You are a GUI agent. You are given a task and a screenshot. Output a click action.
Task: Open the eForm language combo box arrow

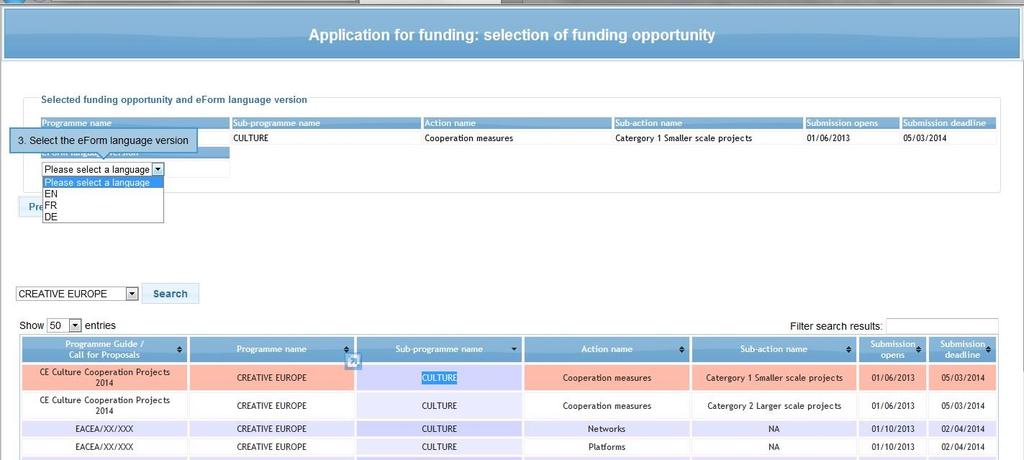(x=157, y=169)
